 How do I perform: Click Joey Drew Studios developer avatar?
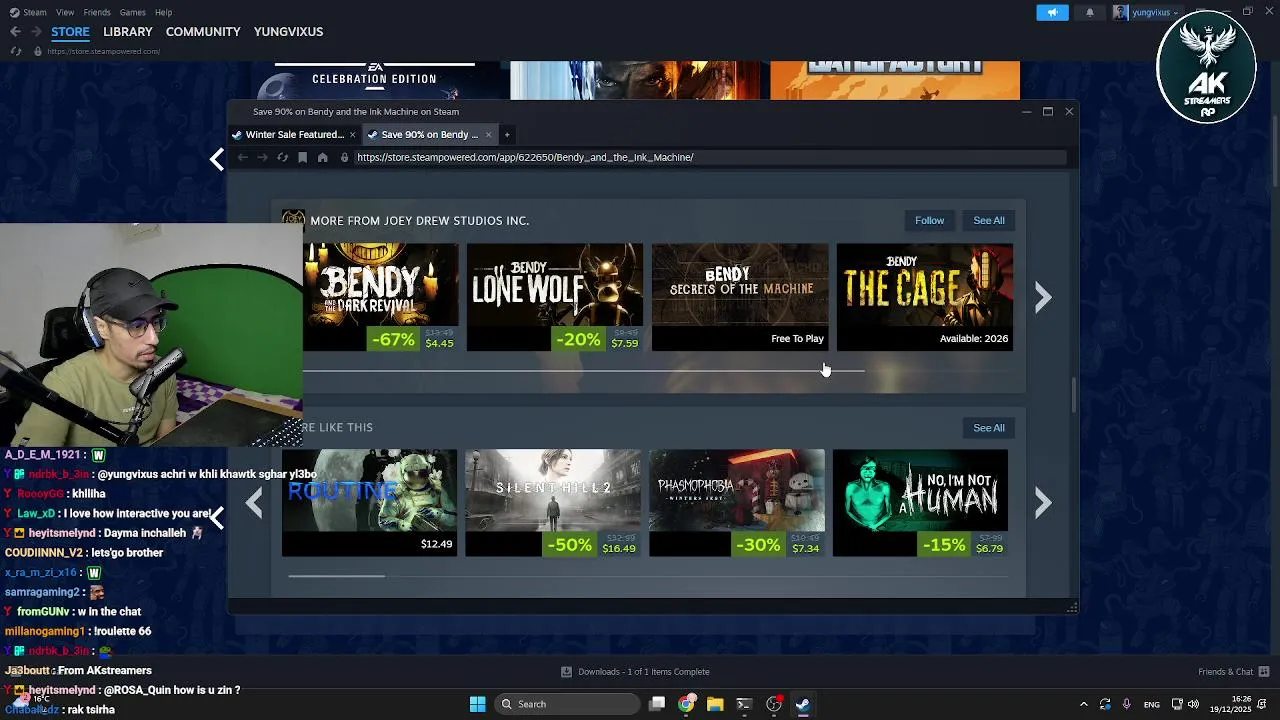293,220
